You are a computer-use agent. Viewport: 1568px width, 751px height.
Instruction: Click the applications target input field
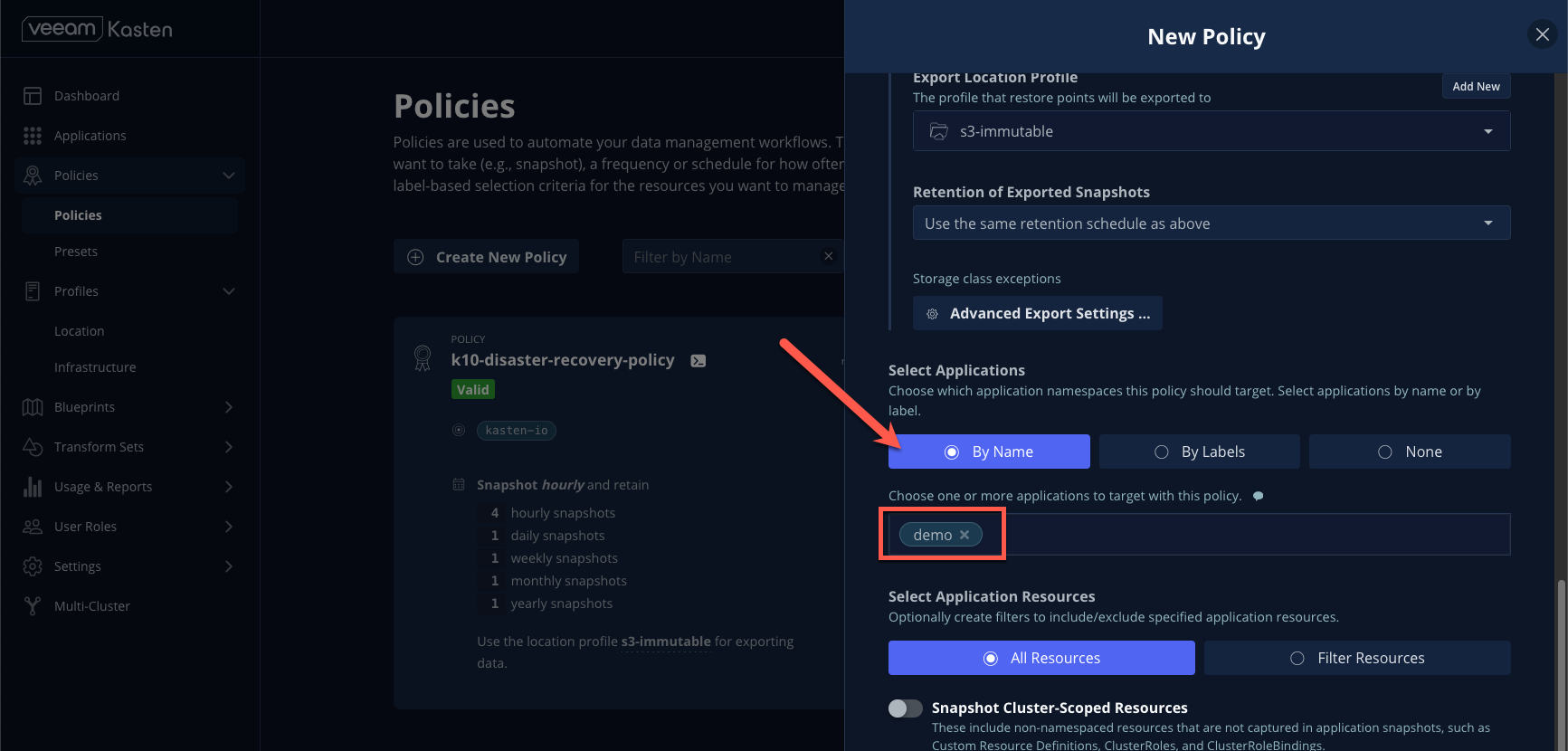point(1200,535)
